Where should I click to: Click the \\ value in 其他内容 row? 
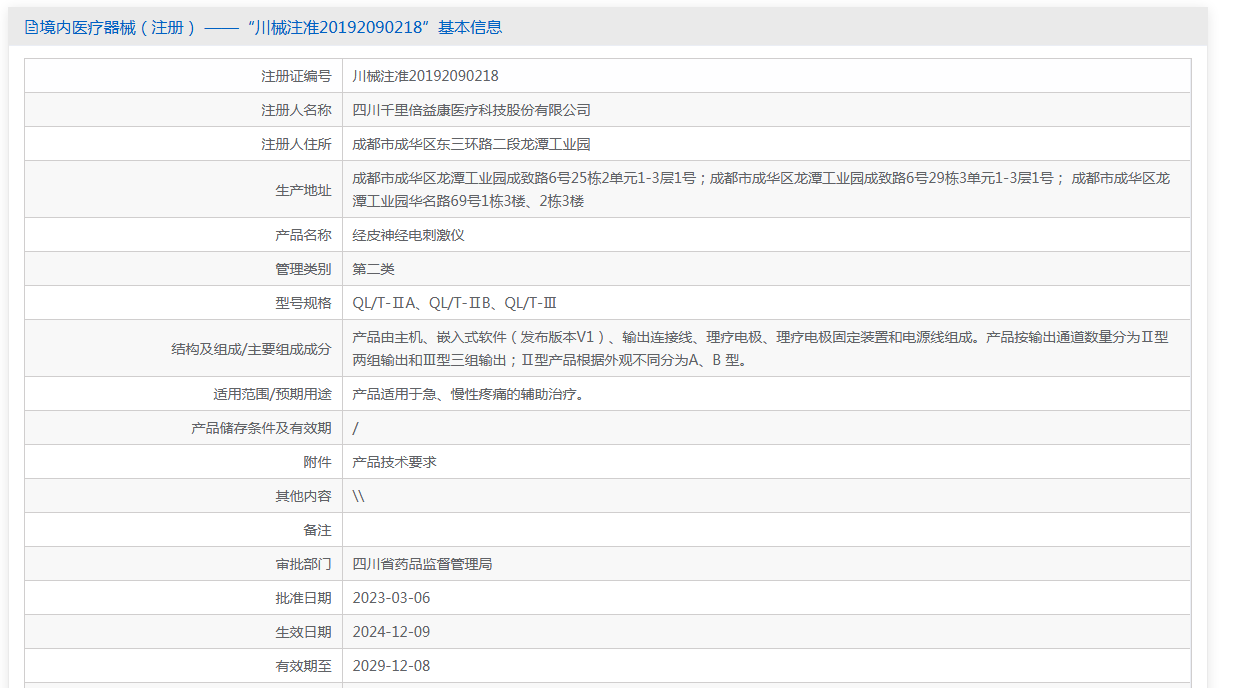click(x=358, y=496)
